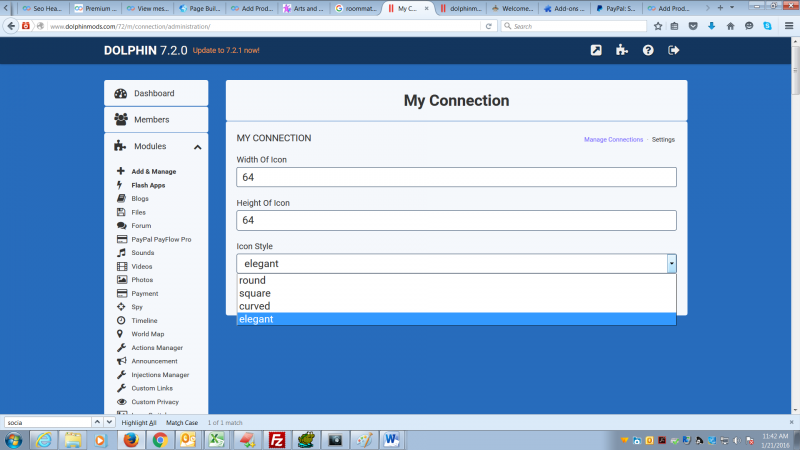The width and height of the screenshot is (800, 450).
Task: Click the header puzzle extensions icon
Action: (621, 50)
